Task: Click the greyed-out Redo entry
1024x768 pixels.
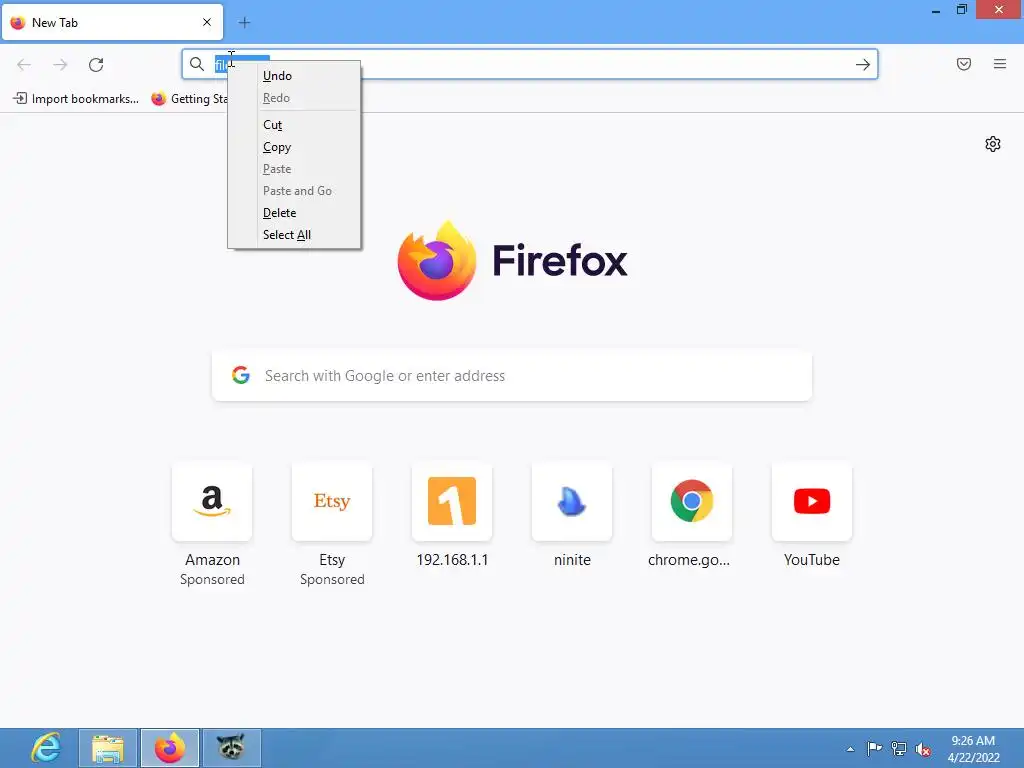Action: tap(294, 98)
